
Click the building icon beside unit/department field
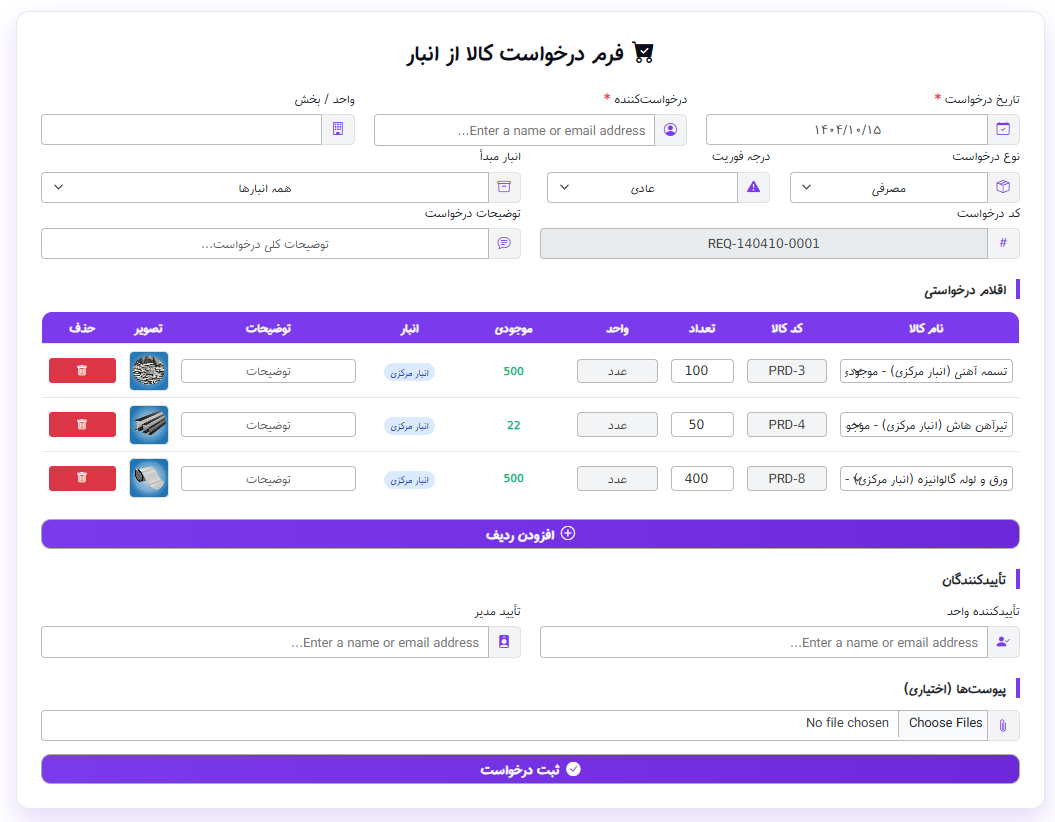pos(338,130)
